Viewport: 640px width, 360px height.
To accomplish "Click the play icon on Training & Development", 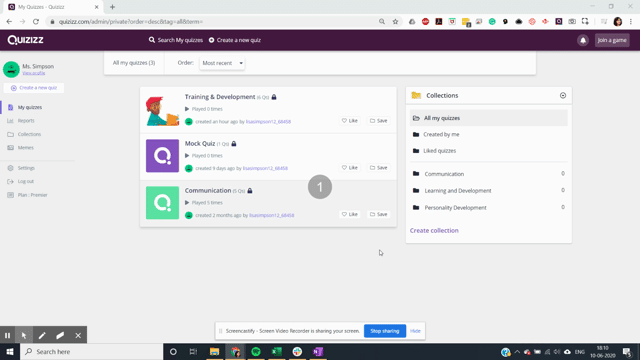I will click(187, 109).
